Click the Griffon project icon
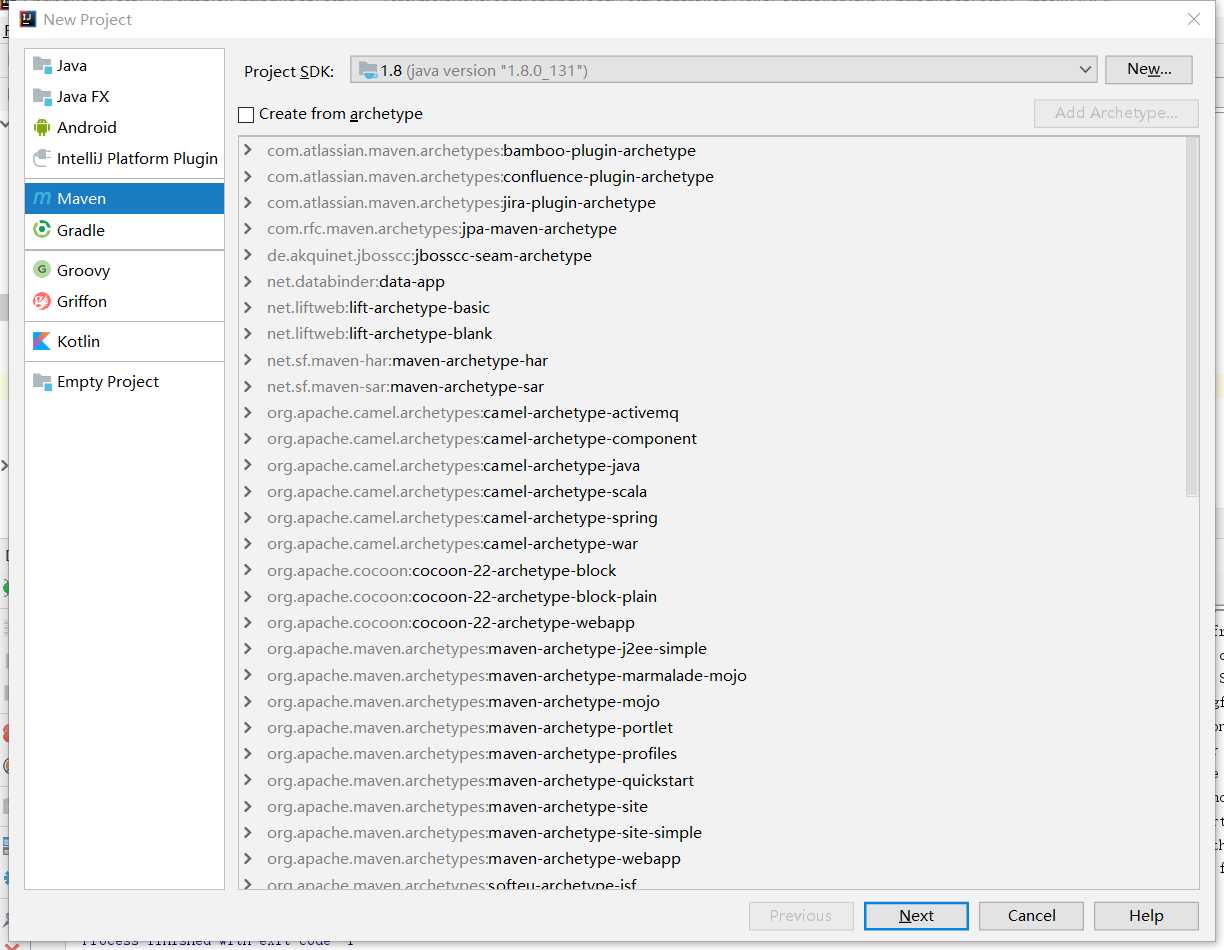Image resolution: width=1224 pixels, height=950 pixels. tap(42, 301)
